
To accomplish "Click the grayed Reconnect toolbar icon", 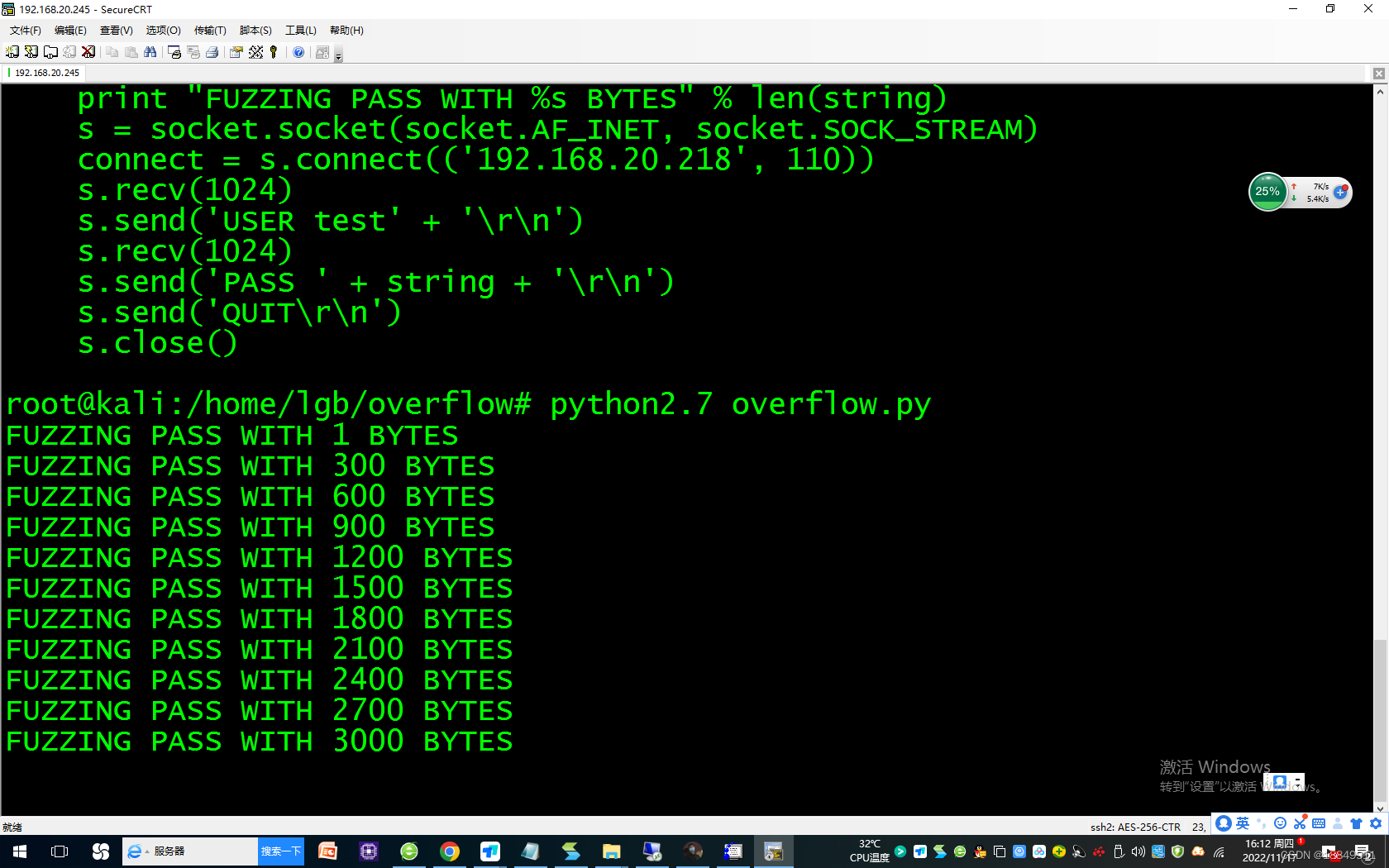I will click(x=69, y=52).
